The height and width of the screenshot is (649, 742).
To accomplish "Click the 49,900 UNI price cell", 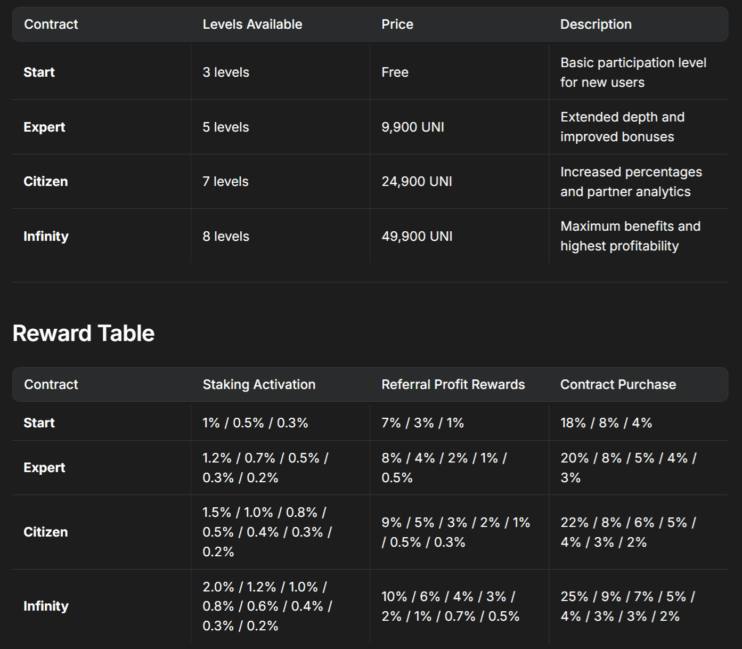I will pyautogui.click(x=421, y=236).
